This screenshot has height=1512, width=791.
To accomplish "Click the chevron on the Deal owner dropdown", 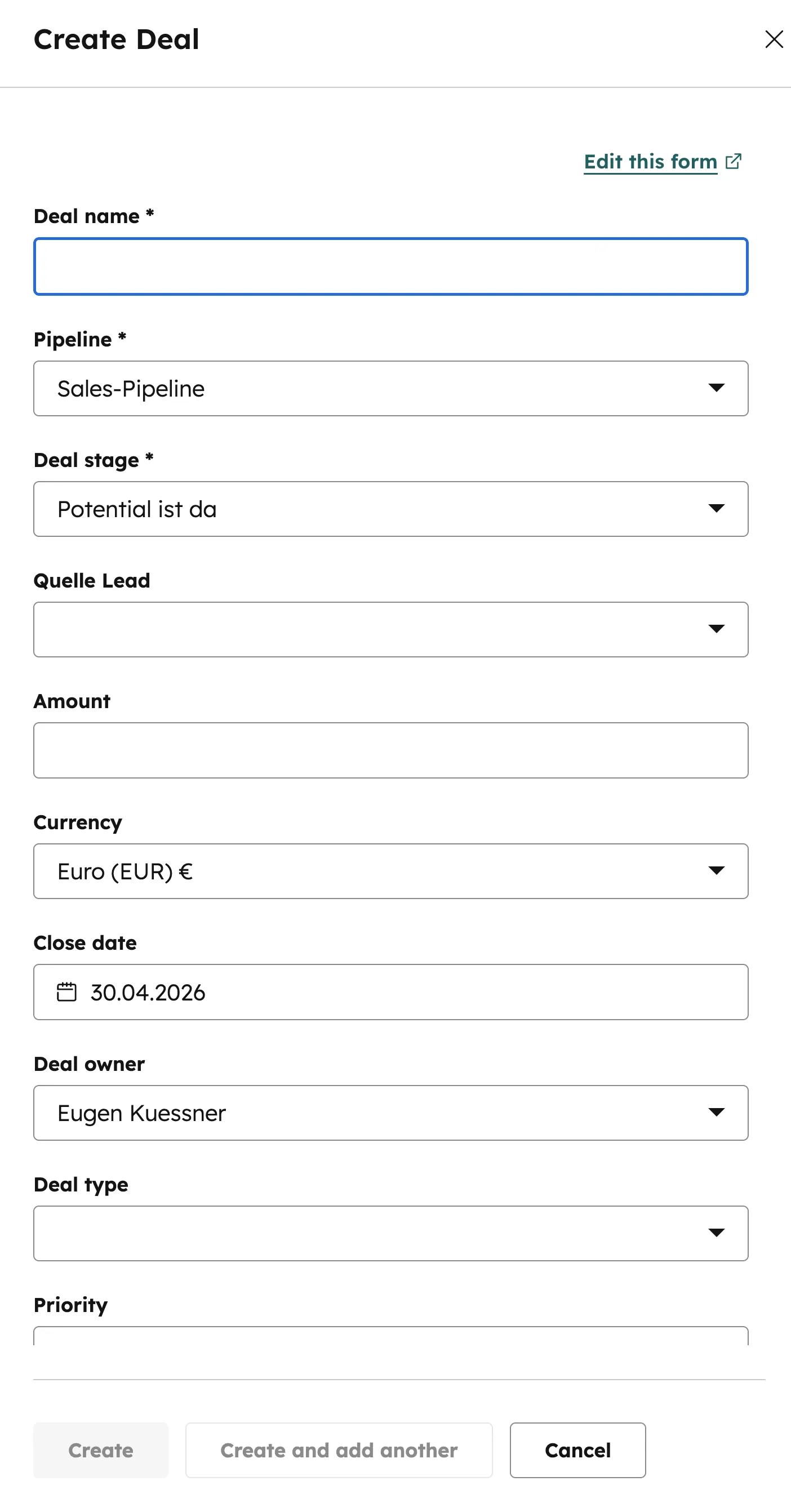I will click(717, 1112).
